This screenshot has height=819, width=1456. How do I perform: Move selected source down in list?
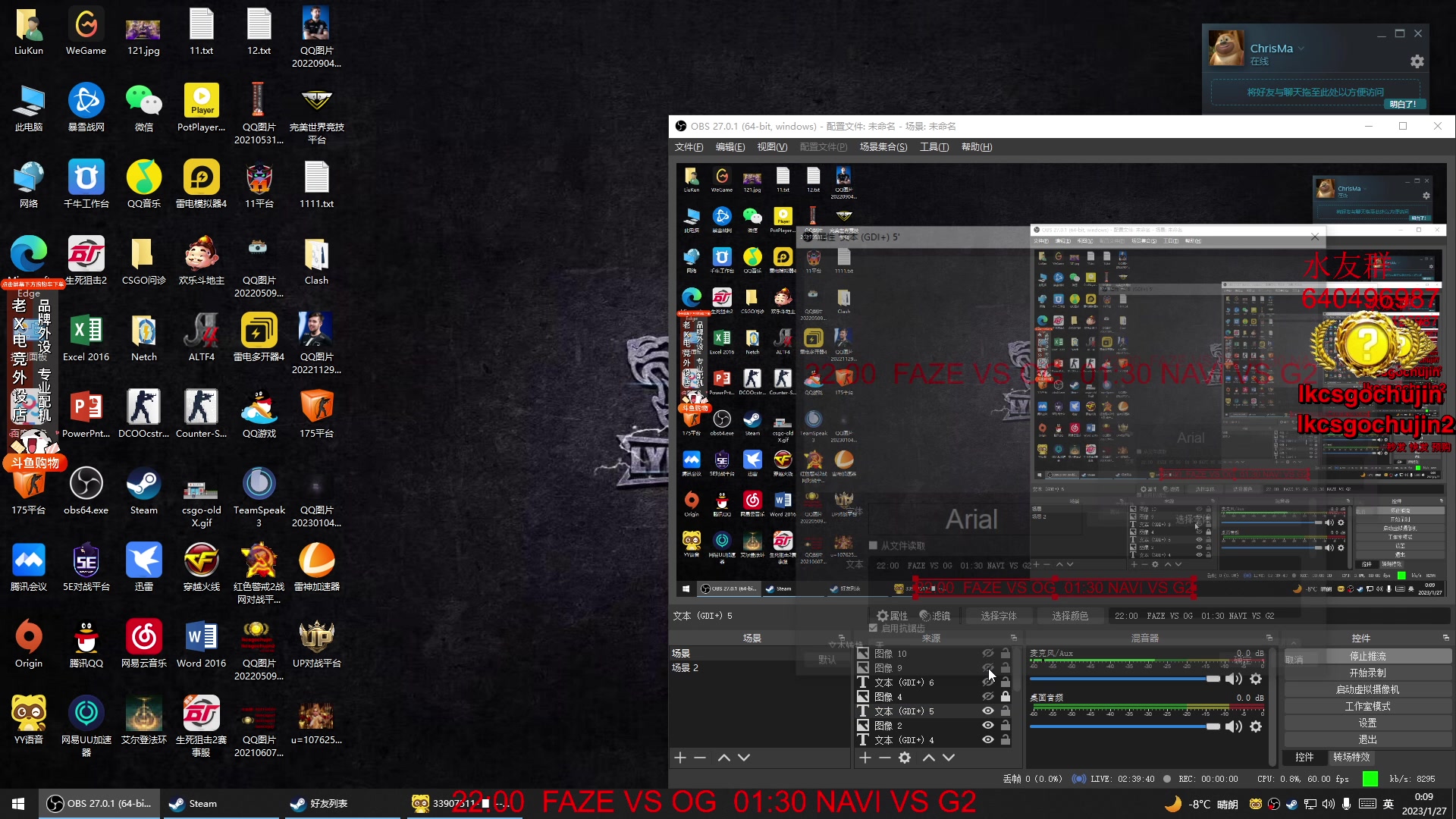point(949,758)
